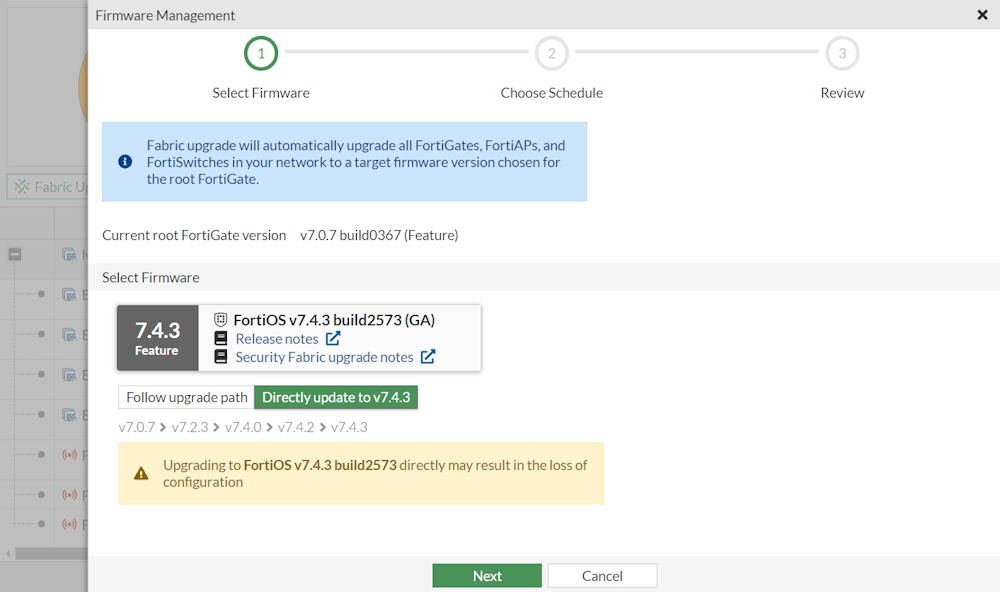This screenshot has height=592, width=1000.
Task: Cancel the firmware upgrade wizard
Action: point(602,575)
